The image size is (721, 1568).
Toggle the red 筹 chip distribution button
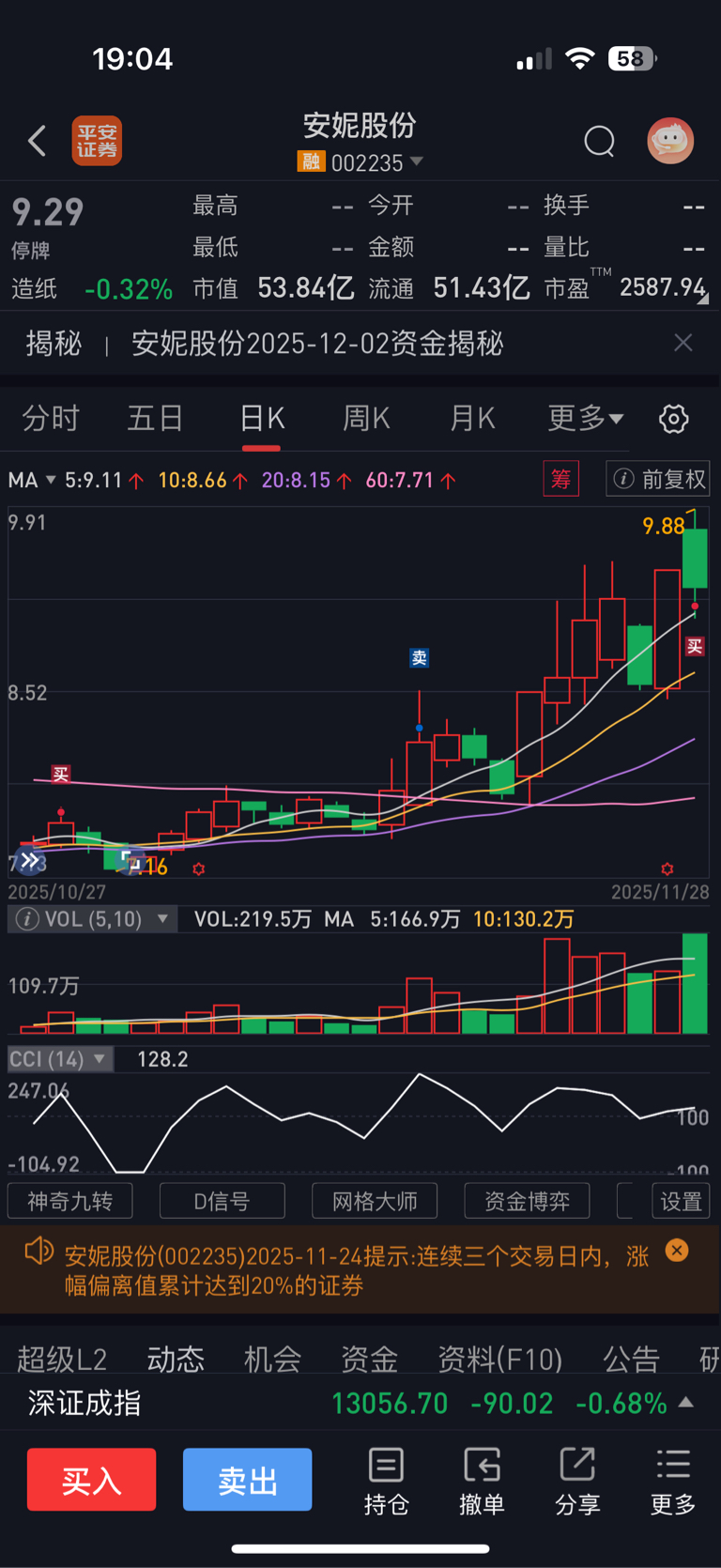[x=561, y=479]
